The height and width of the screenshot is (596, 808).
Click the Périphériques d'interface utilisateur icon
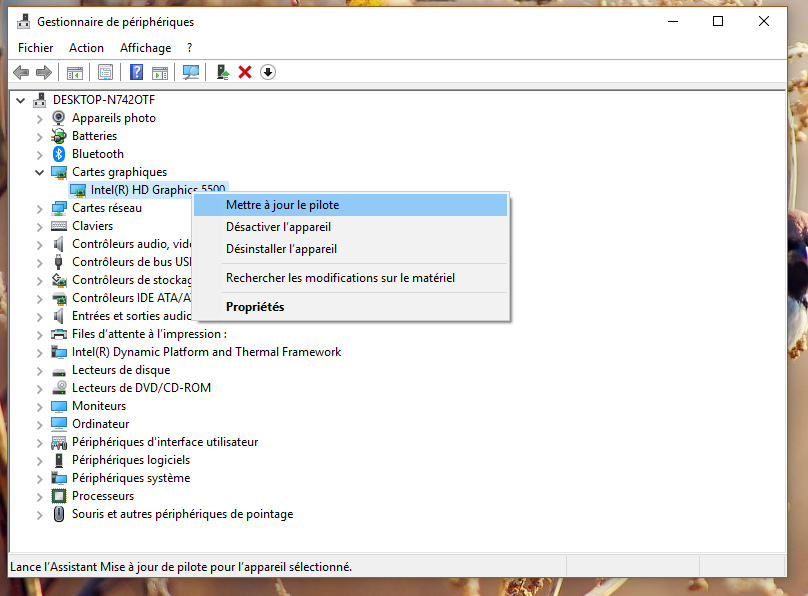(59, 442)
